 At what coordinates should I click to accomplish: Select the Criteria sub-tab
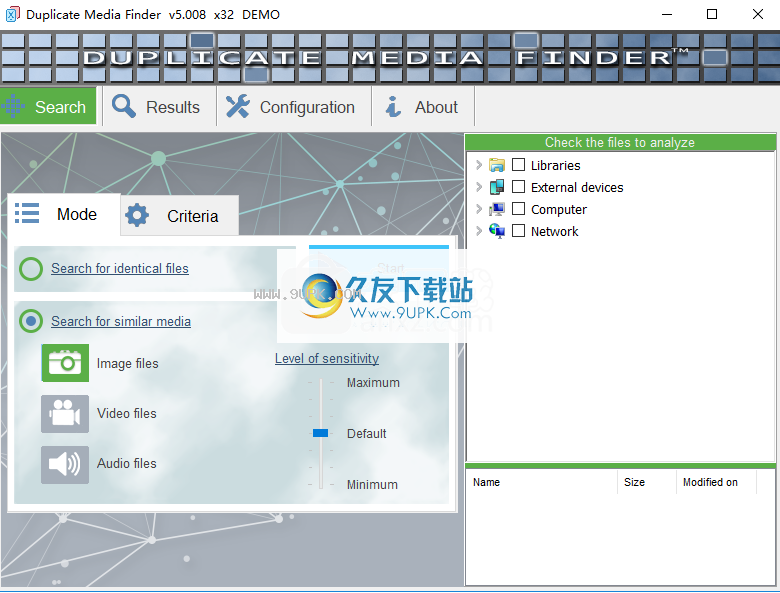[180, 215]
